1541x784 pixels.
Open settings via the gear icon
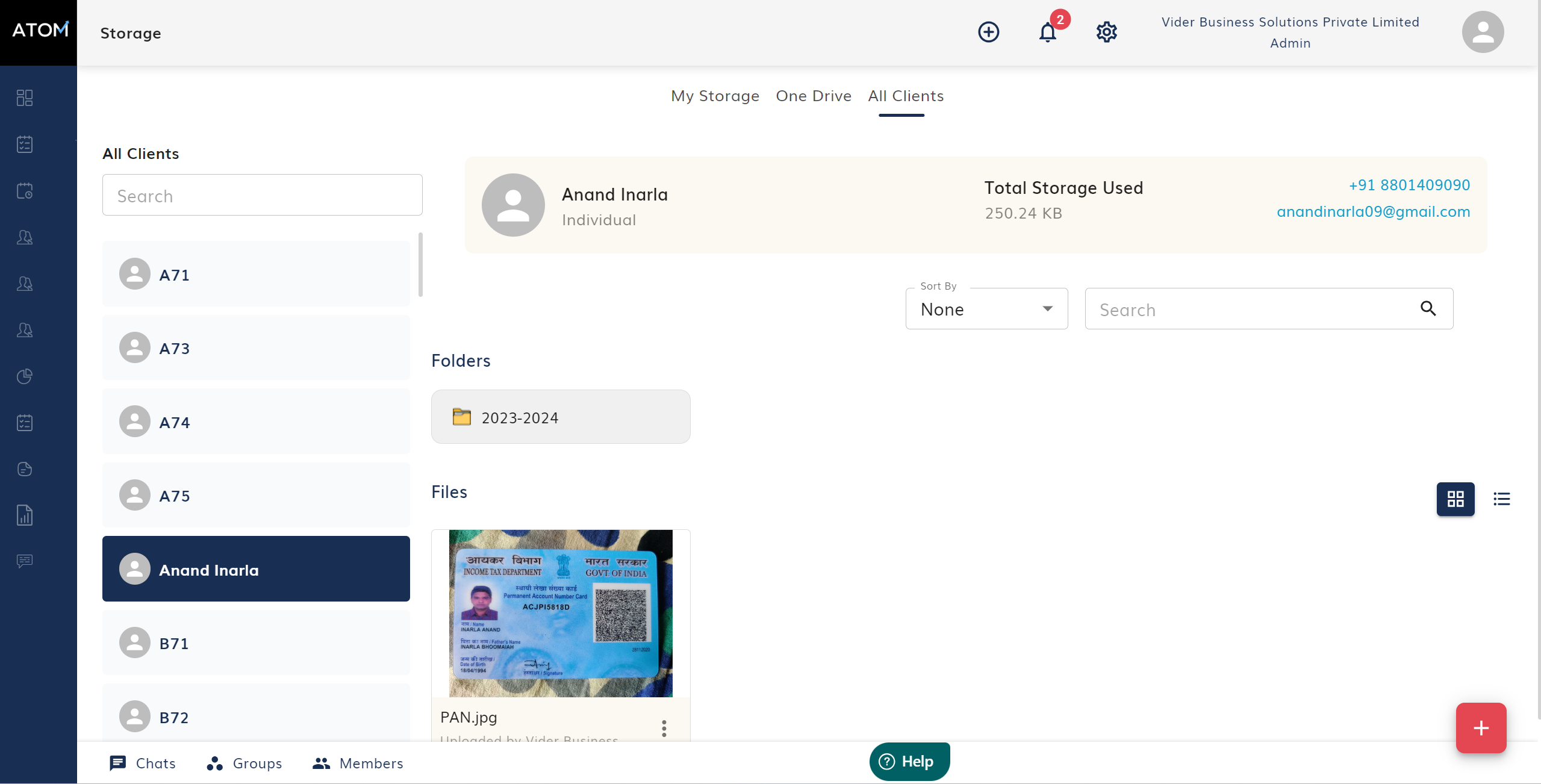click(x=1106, y=32)
